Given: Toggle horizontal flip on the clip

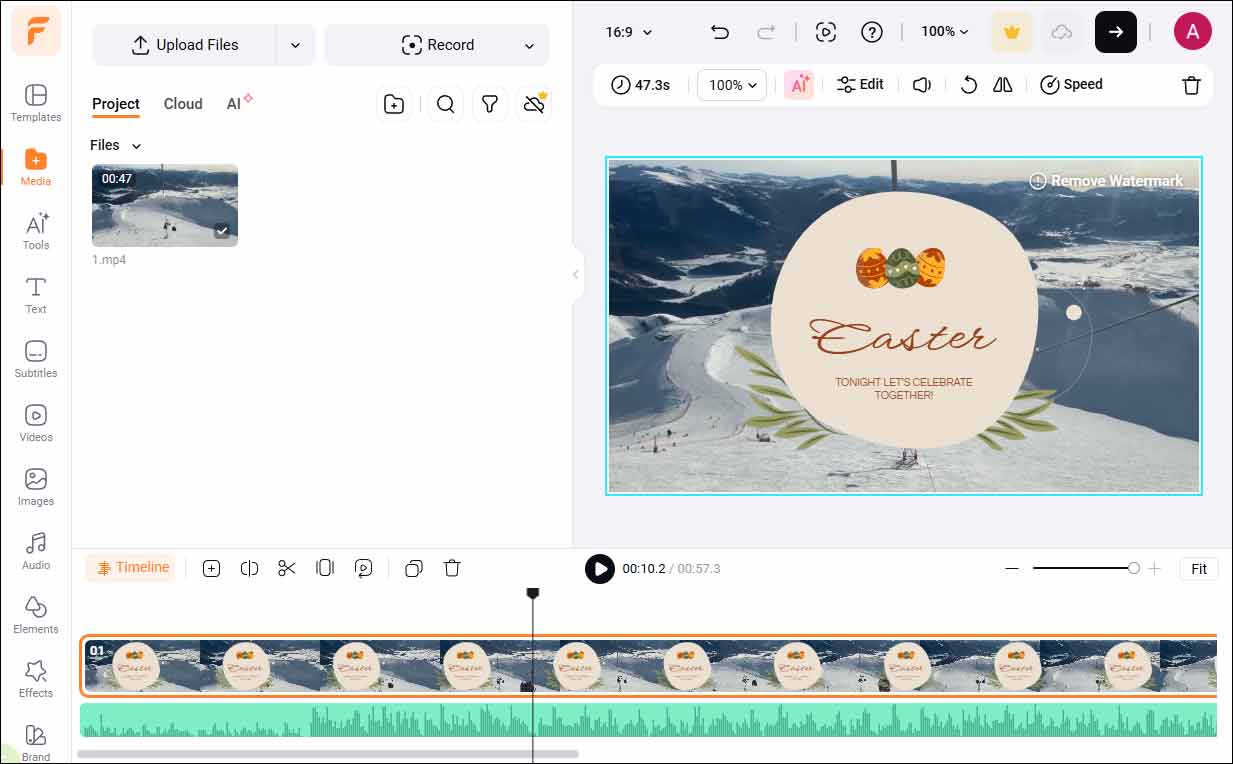Looking at the screenshot, I should tap(1003, 85).
